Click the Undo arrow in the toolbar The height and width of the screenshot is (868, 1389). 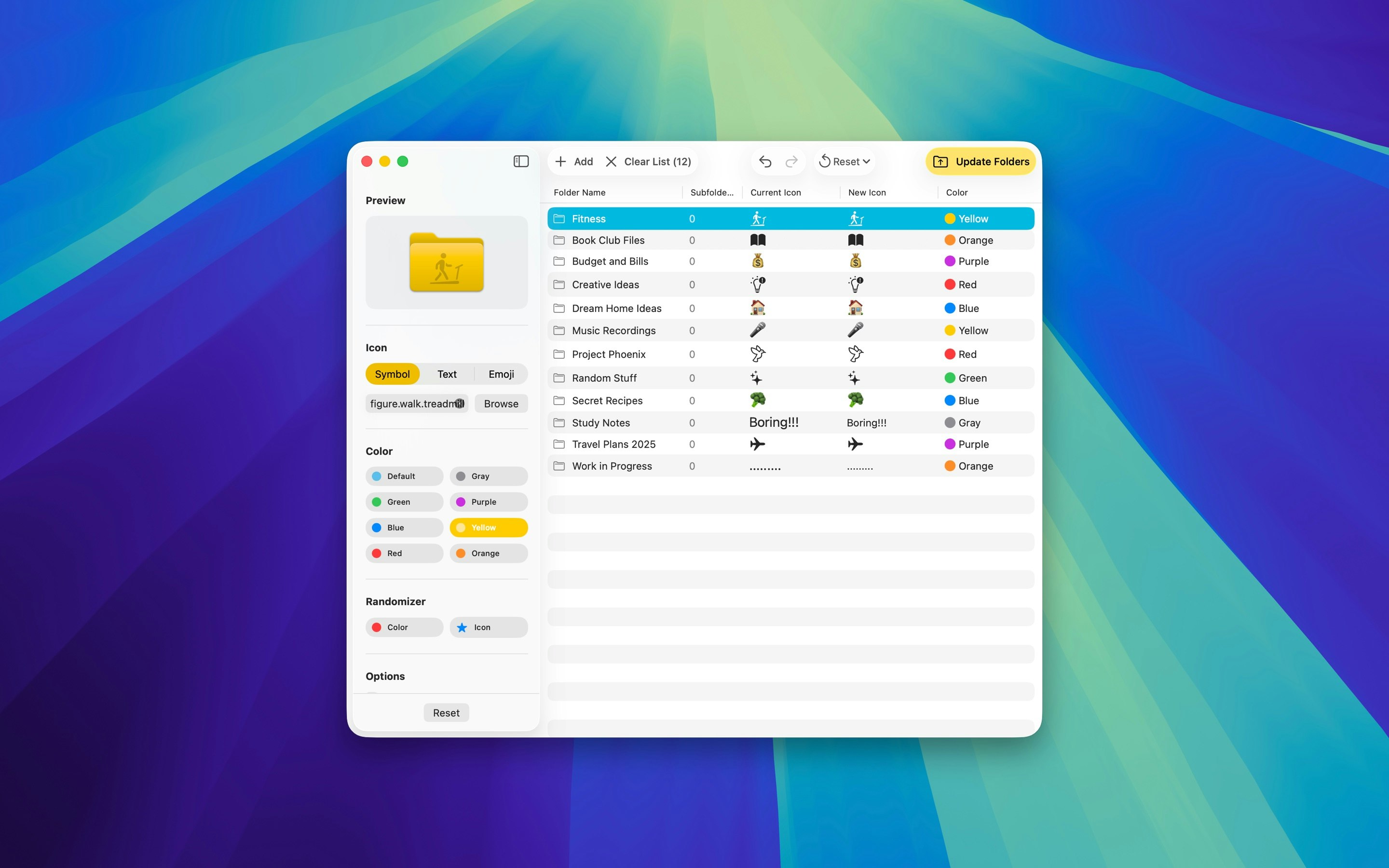[x=765, y=162]
